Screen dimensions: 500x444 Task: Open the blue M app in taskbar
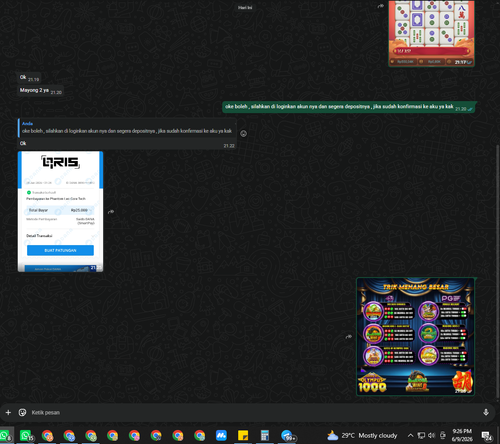pyautogui.click(x=221, y=435)
